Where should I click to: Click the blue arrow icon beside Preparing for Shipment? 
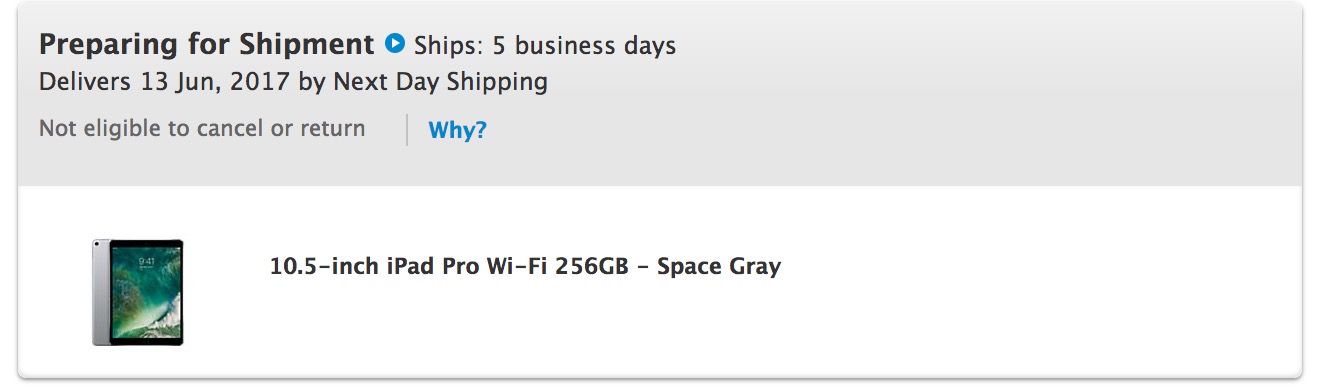pyautogui.click(x=395, y=44)
